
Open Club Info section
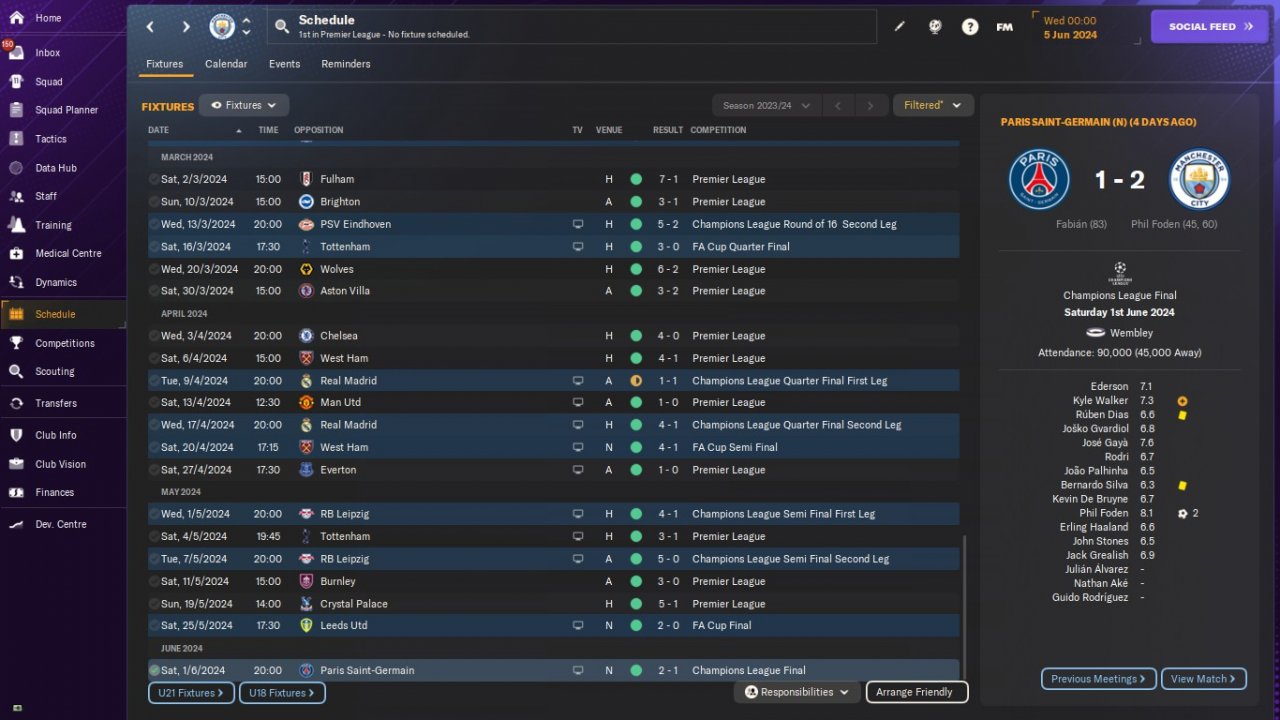[55, 435]
